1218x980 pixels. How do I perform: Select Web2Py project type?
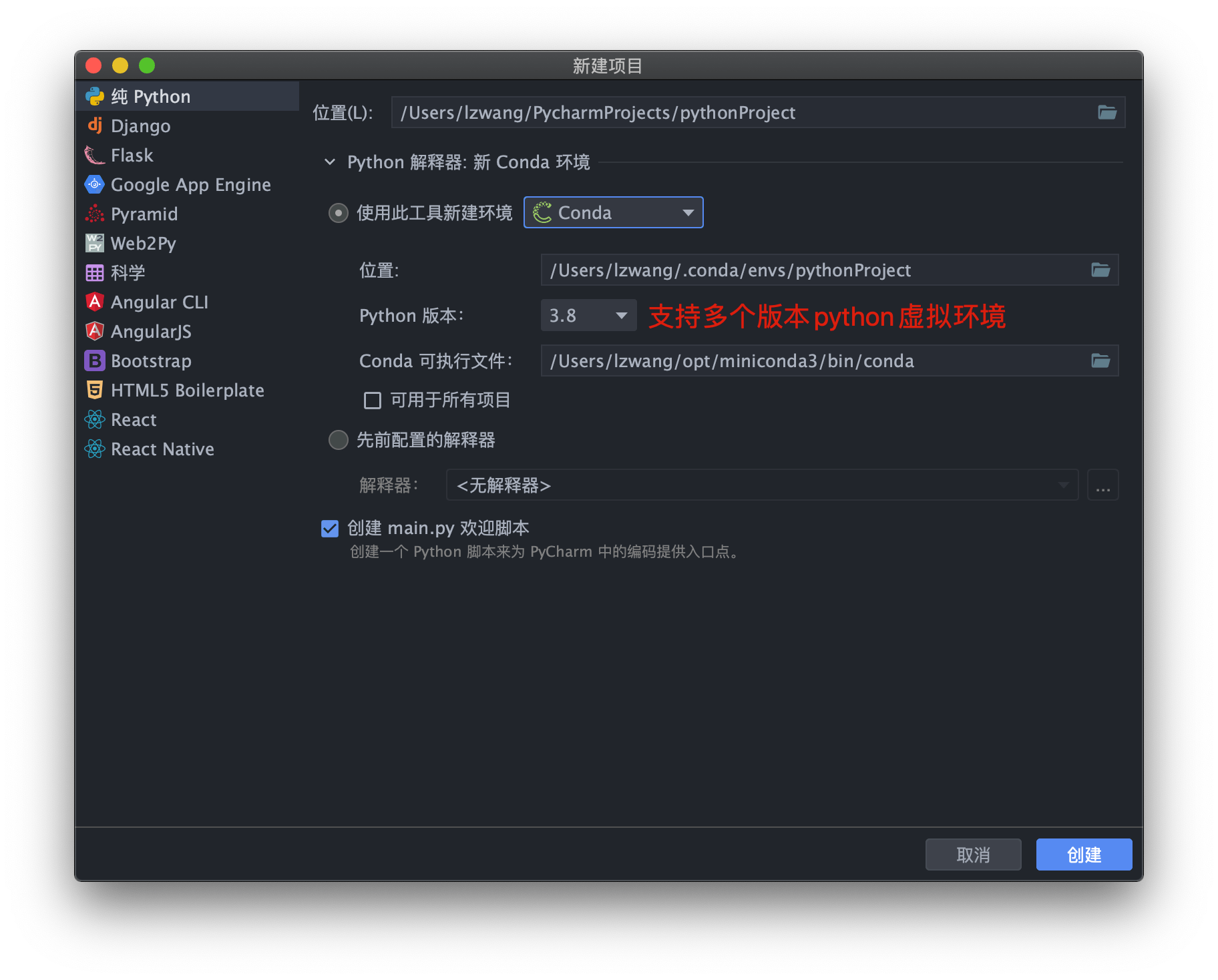point(187,244)
